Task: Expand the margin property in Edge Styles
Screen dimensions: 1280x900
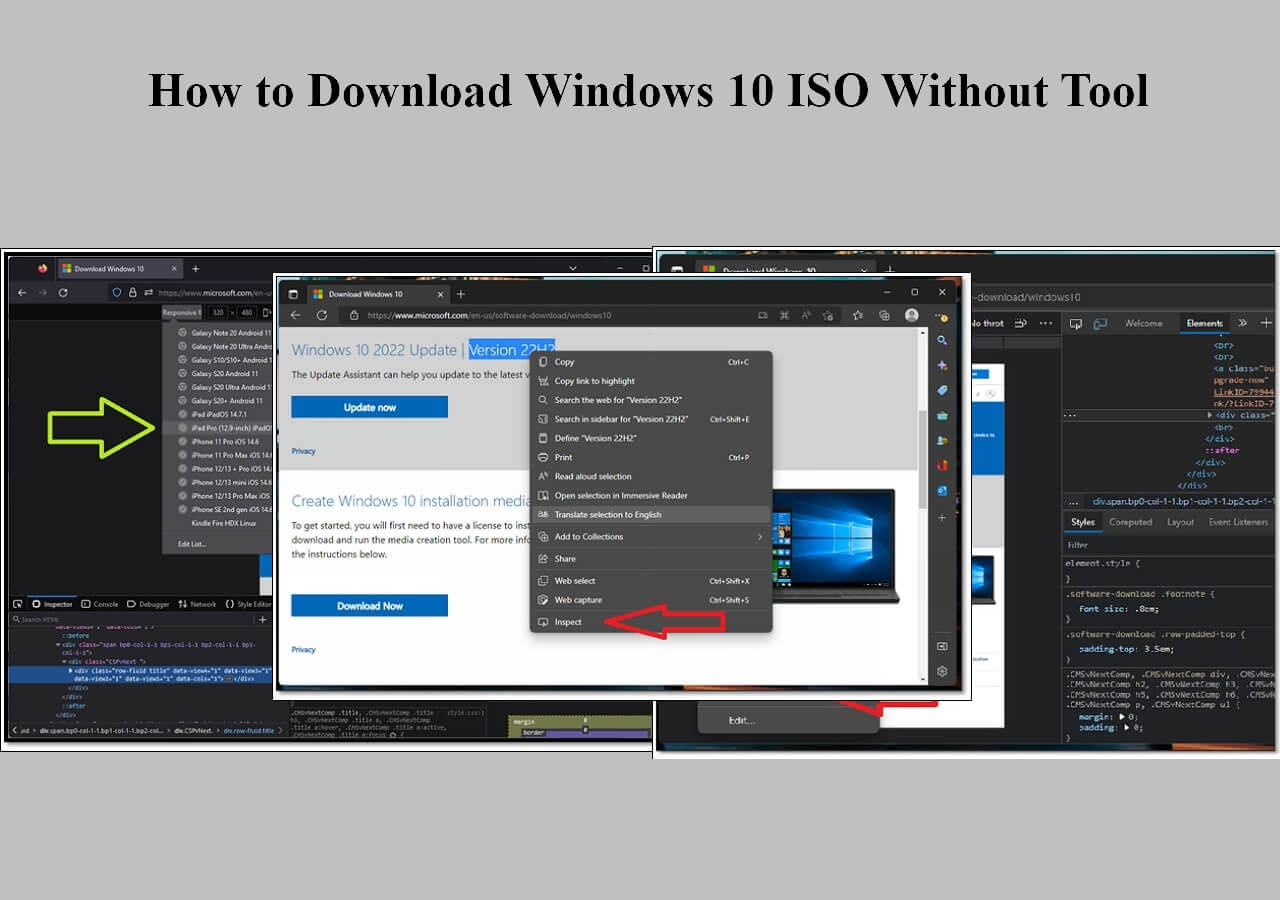Action: click(x=1122, y=717)
